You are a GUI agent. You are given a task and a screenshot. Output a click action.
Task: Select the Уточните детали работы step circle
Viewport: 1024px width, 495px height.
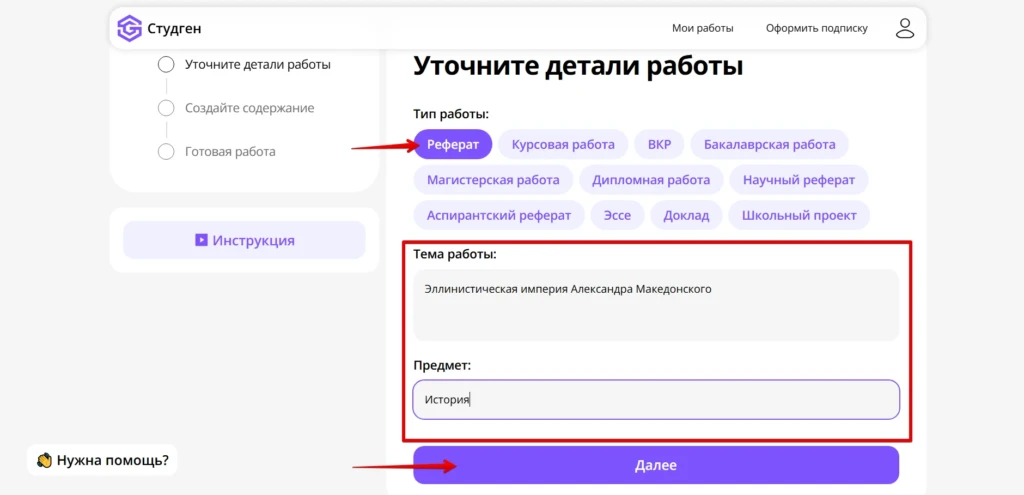[167, 65]
